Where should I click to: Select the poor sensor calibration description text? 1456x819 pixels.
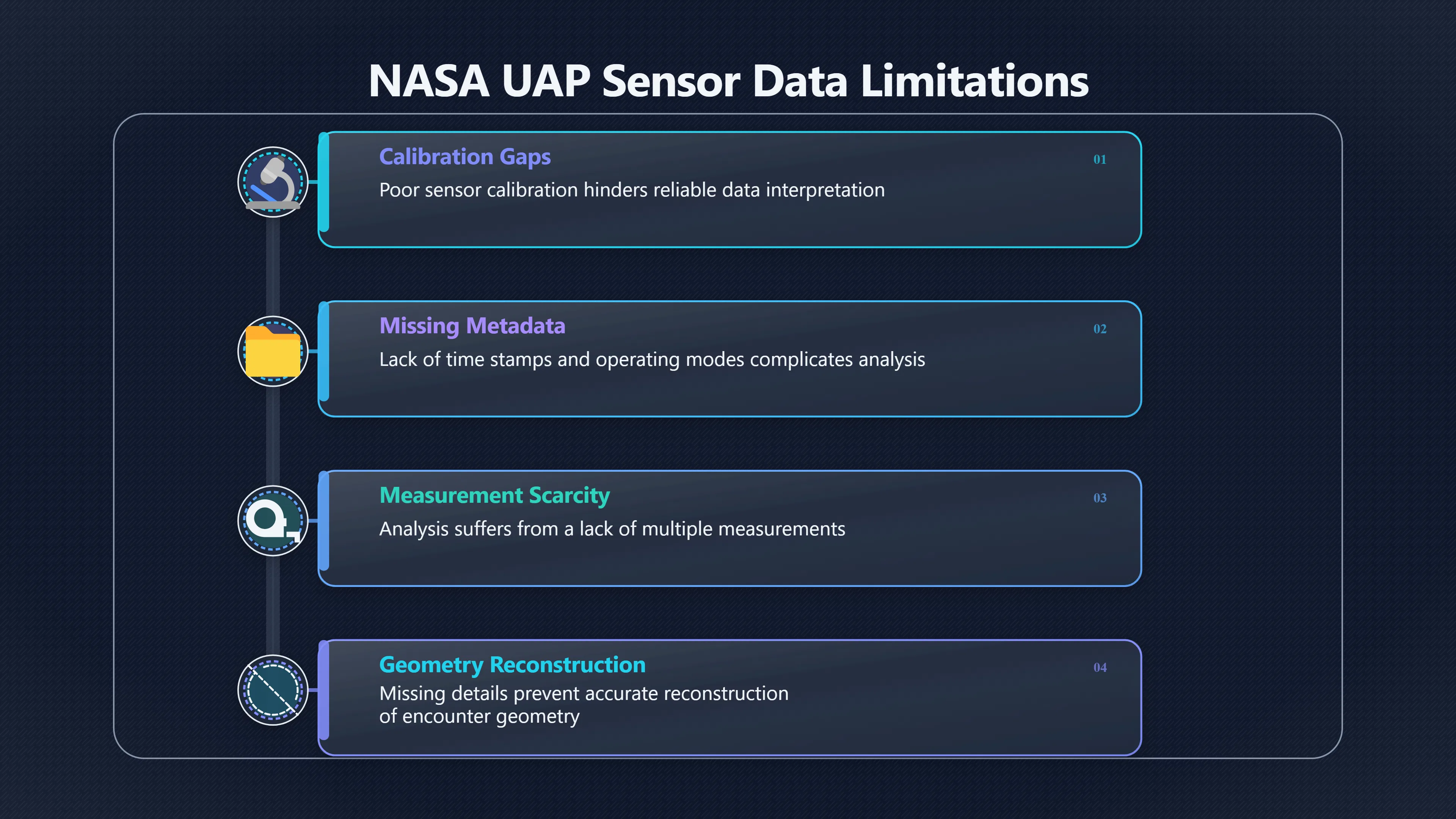point(632,190)
